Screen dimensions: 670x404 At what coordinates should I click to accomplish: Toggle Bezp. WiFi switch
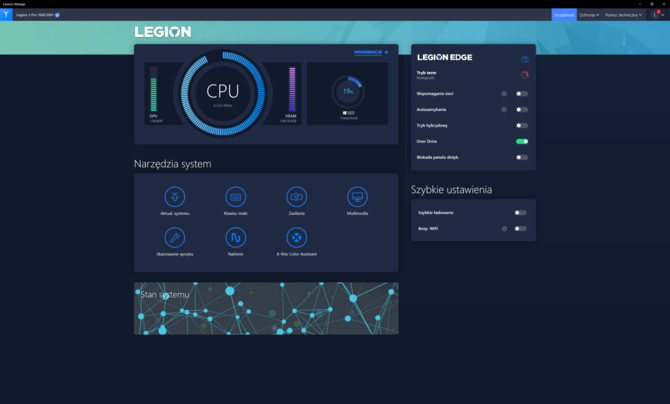(520, 229)
